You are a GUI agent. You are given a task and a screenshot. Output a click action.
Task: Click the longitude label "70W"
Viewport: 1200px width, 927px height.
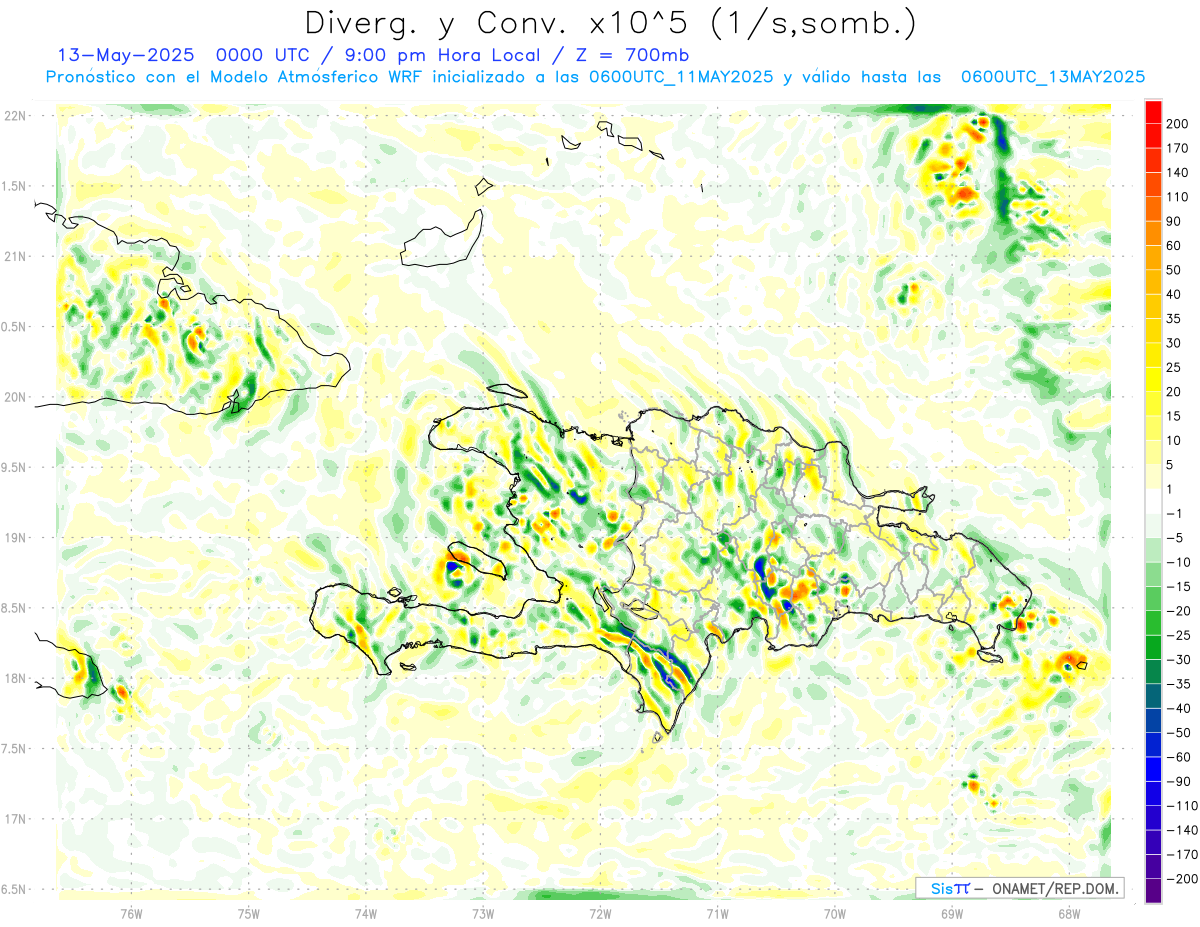tap(835, 912)
